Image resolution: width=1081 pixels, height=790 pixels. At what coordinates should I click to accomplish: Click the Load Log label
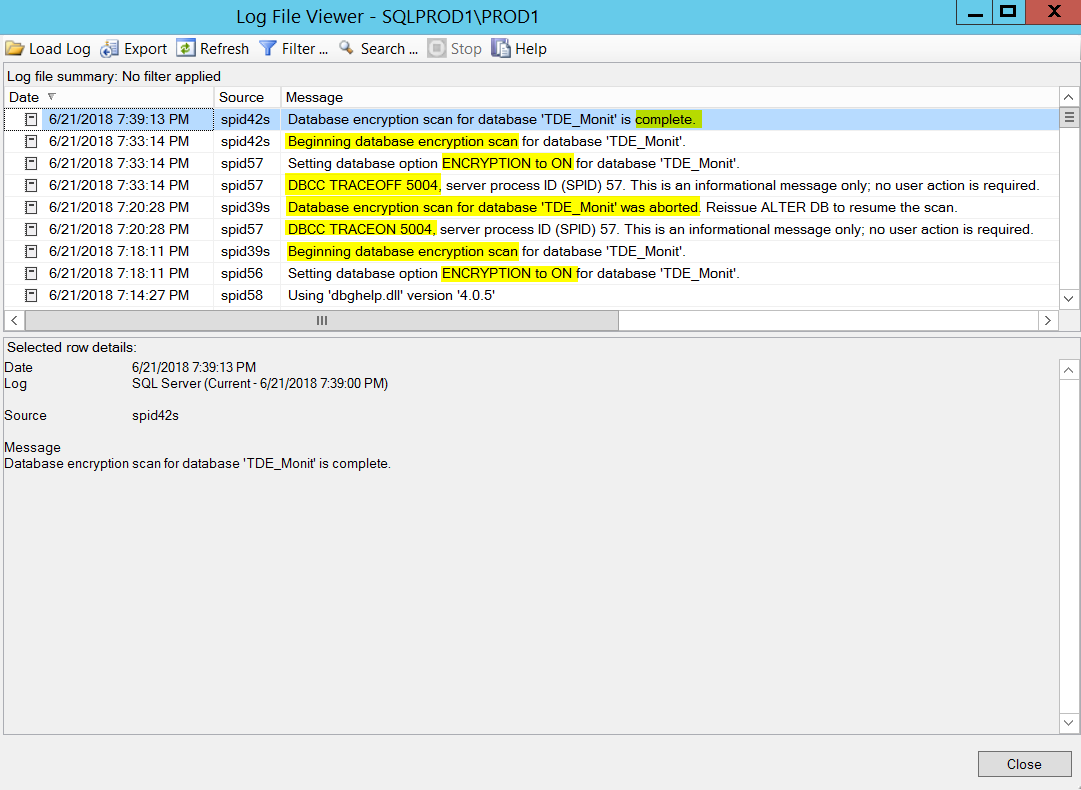tap(60, 49)
